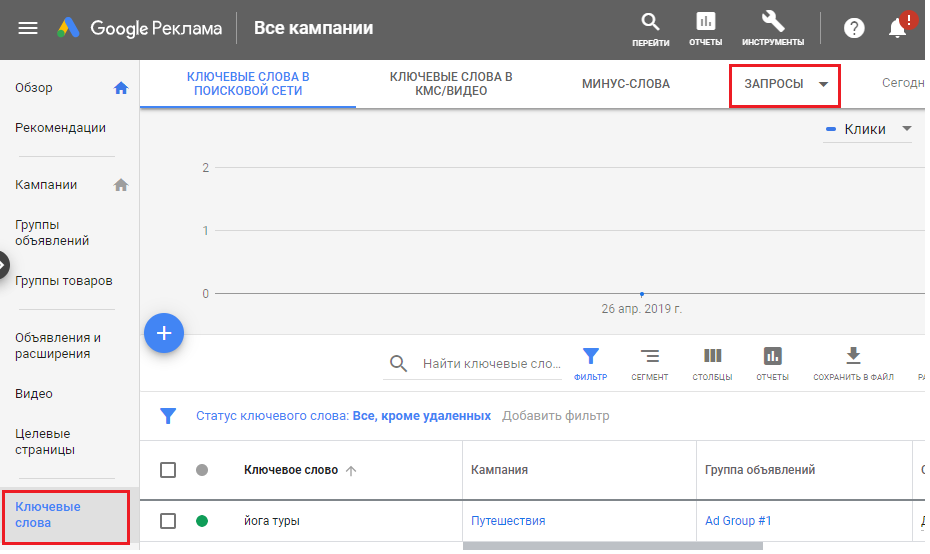The width and height of the screenshot is (930, 554).
Task: Toggle the select-all checkbox in table header
Action: click(168, 470)
